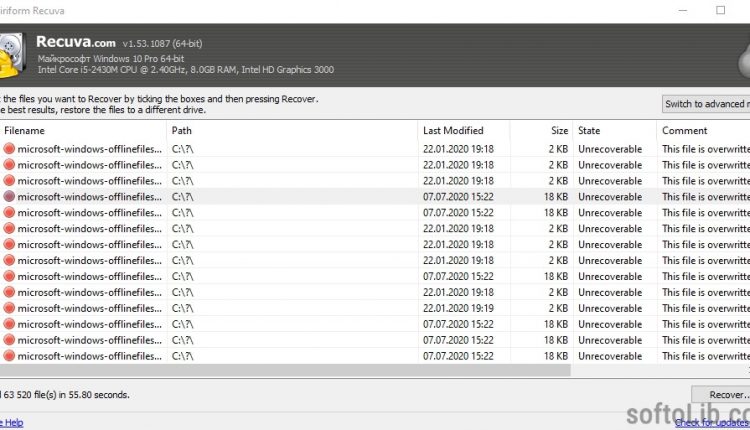Click 'Unrecoverable' in the 22.01.2020 19:19 row

tap(610, 308)
